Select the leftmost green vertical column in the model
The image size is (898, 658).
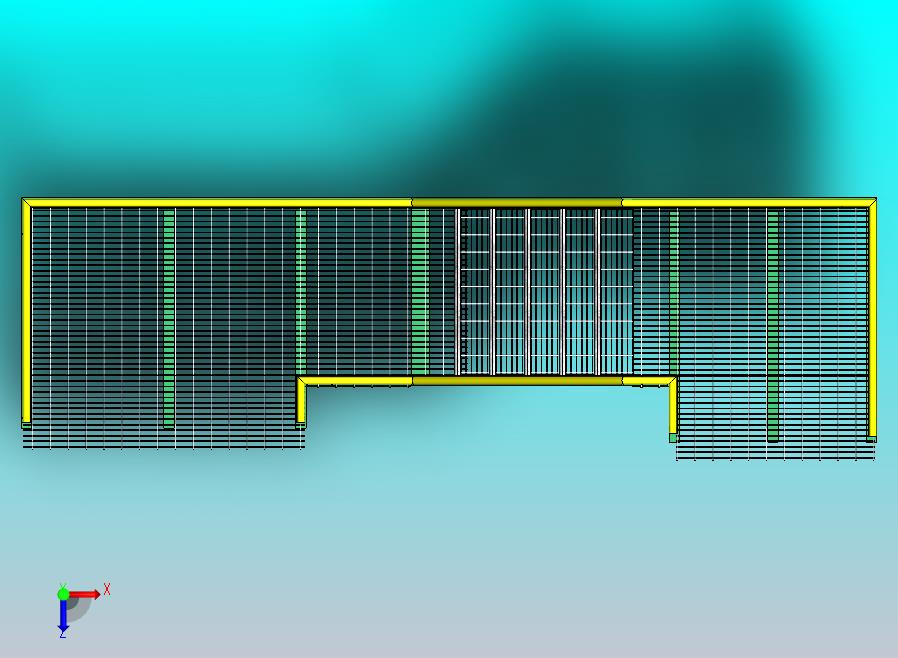click(169, 318)
